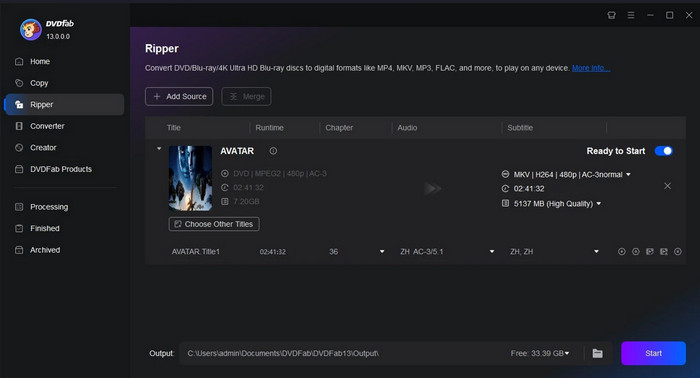Click the Processing queue icon
The height and width of the screenshot is (378, 700).
tap(19, 207)
